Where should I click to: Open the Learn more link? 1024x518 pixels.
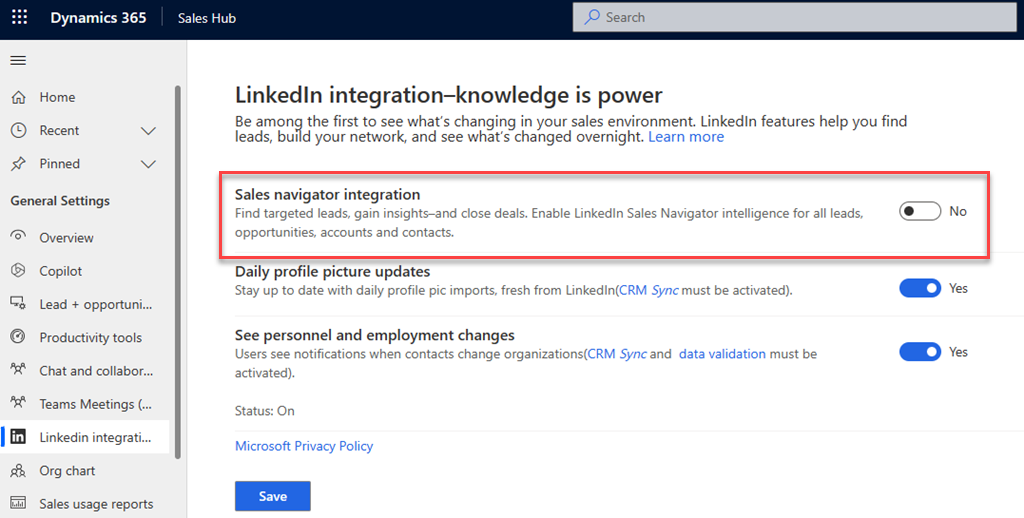pyautogui.click(x=686, y=137)
